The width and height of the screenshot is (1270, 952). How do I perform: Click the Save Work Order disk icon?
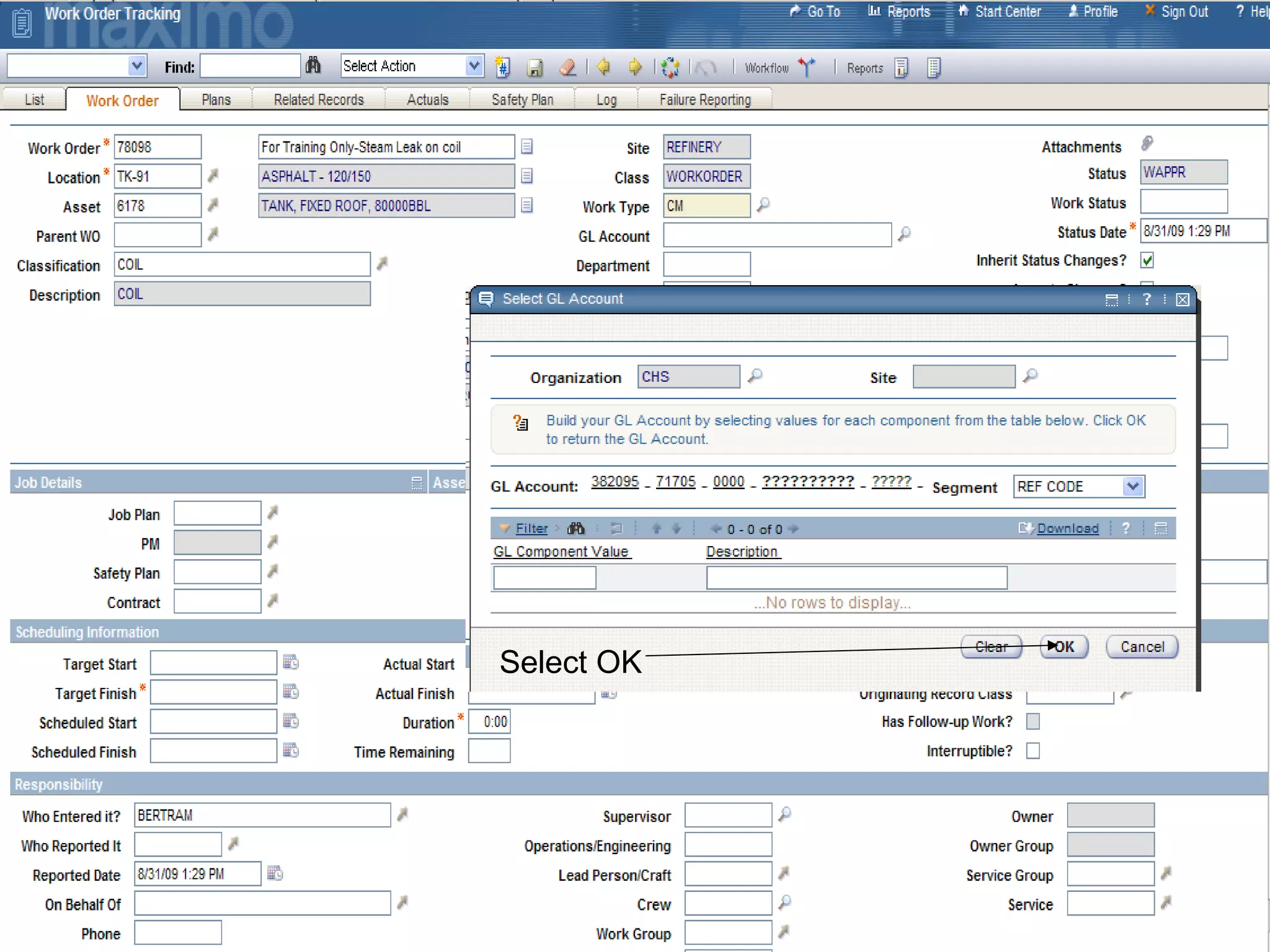tap(535, 67)
